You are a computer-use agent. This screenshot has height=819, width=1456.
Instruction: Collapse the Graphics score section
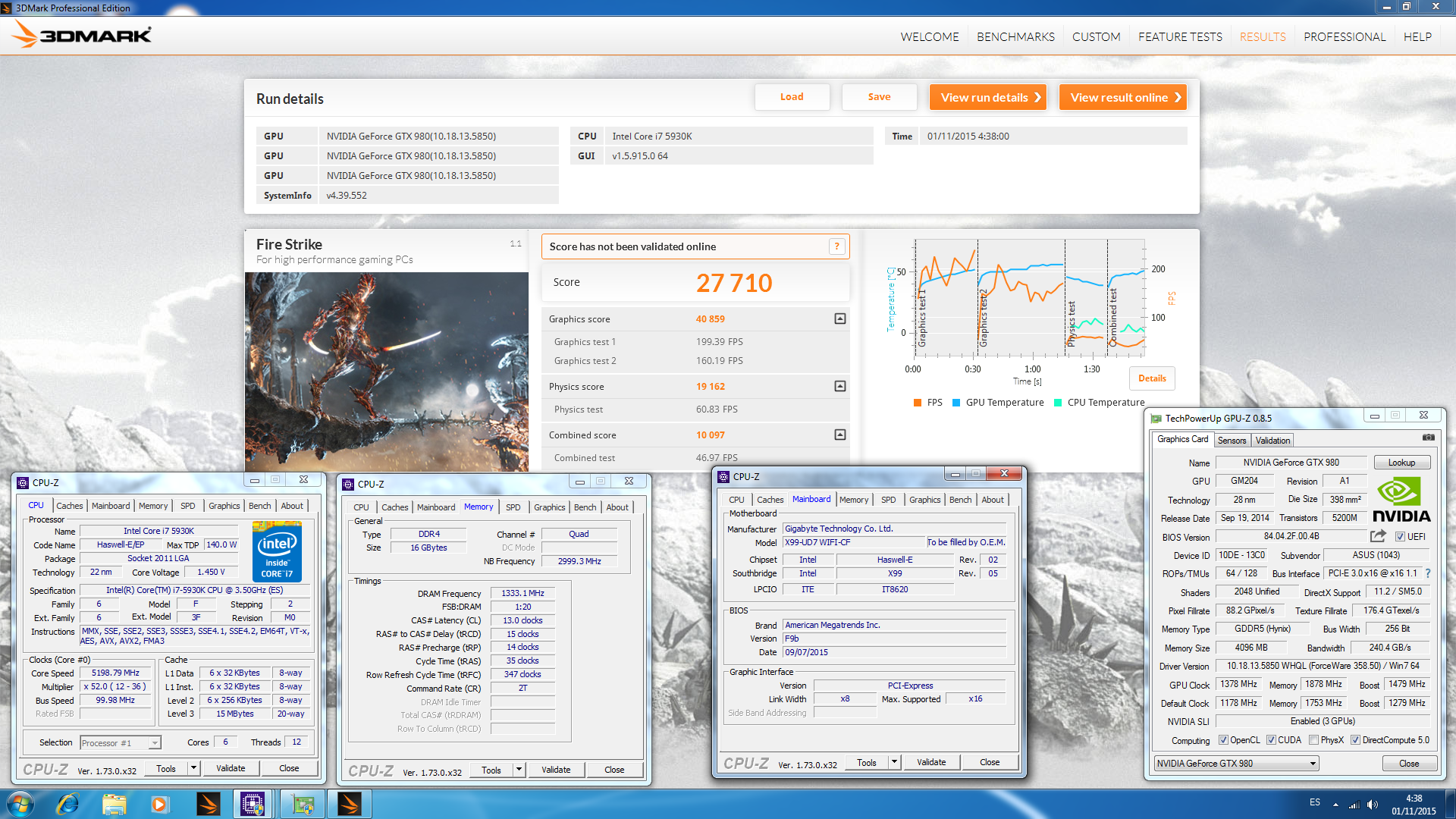[x=840, y=318]
